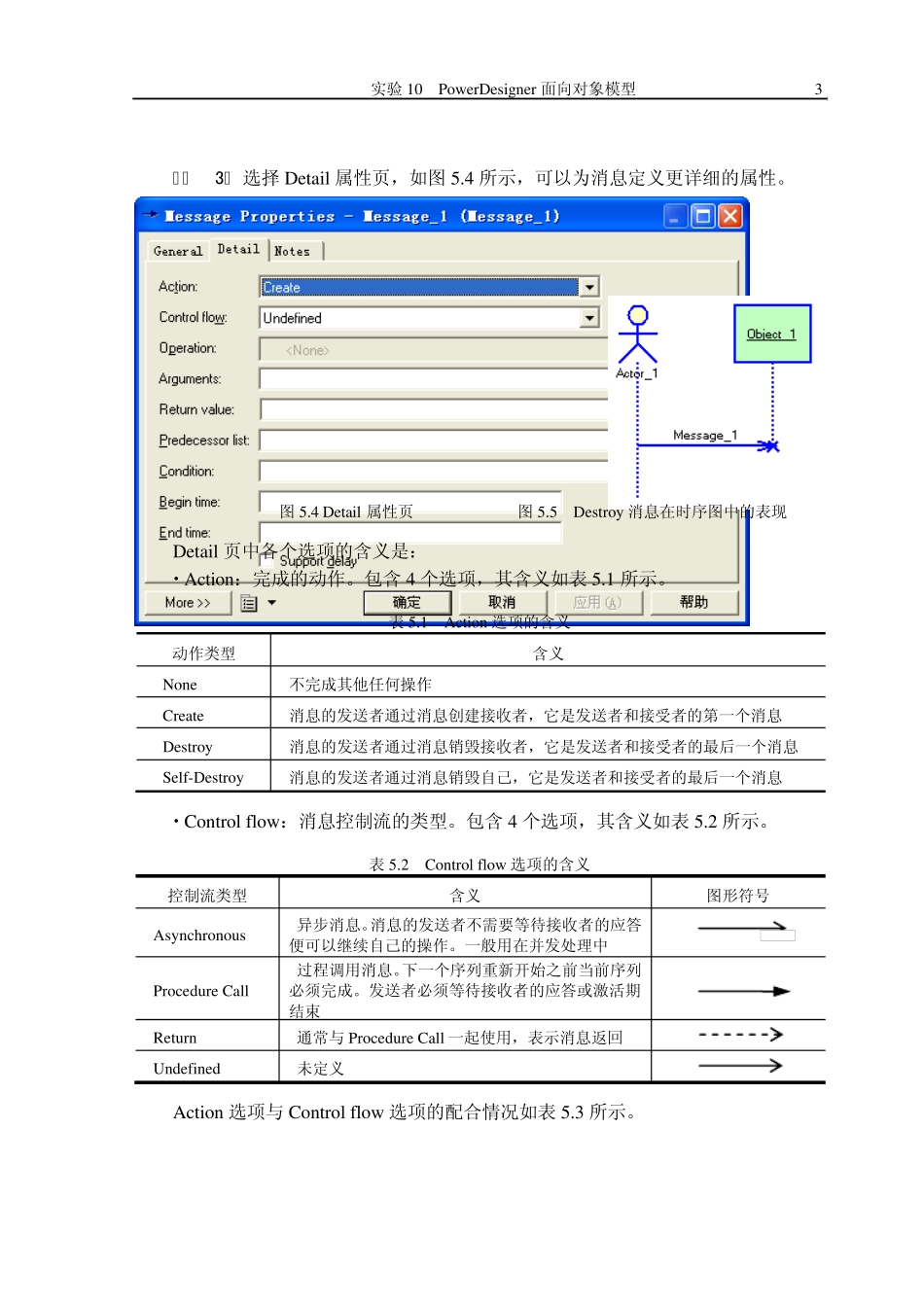Click the End time input field

tap(410, 533)
